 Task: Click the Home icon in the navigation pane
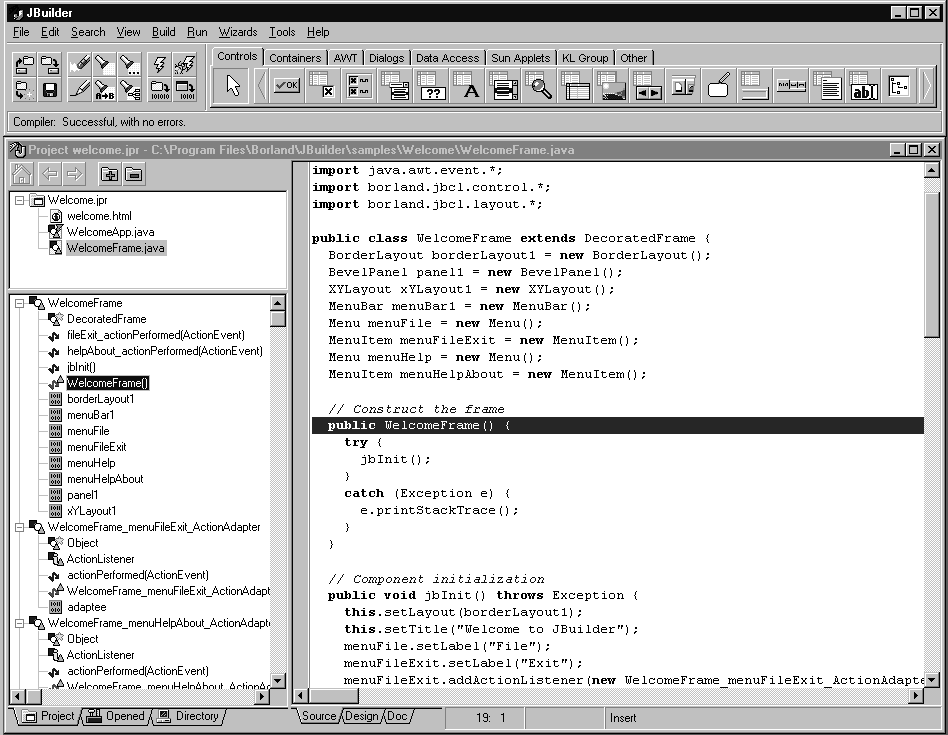tap(21, 174)
